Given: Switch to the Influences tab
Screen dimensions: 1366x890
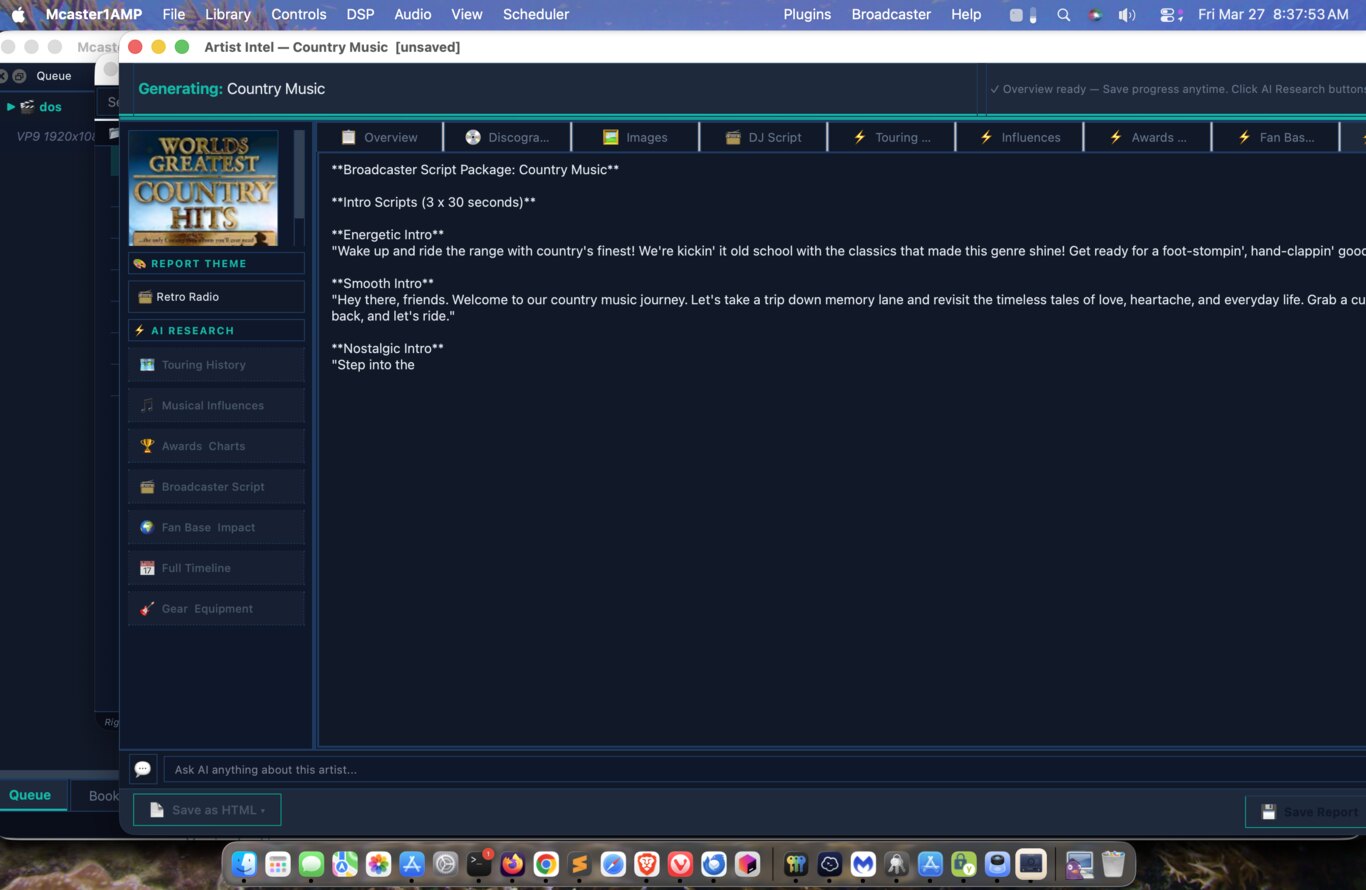Looking at the screenshot, I should [x=1019, y=137].
